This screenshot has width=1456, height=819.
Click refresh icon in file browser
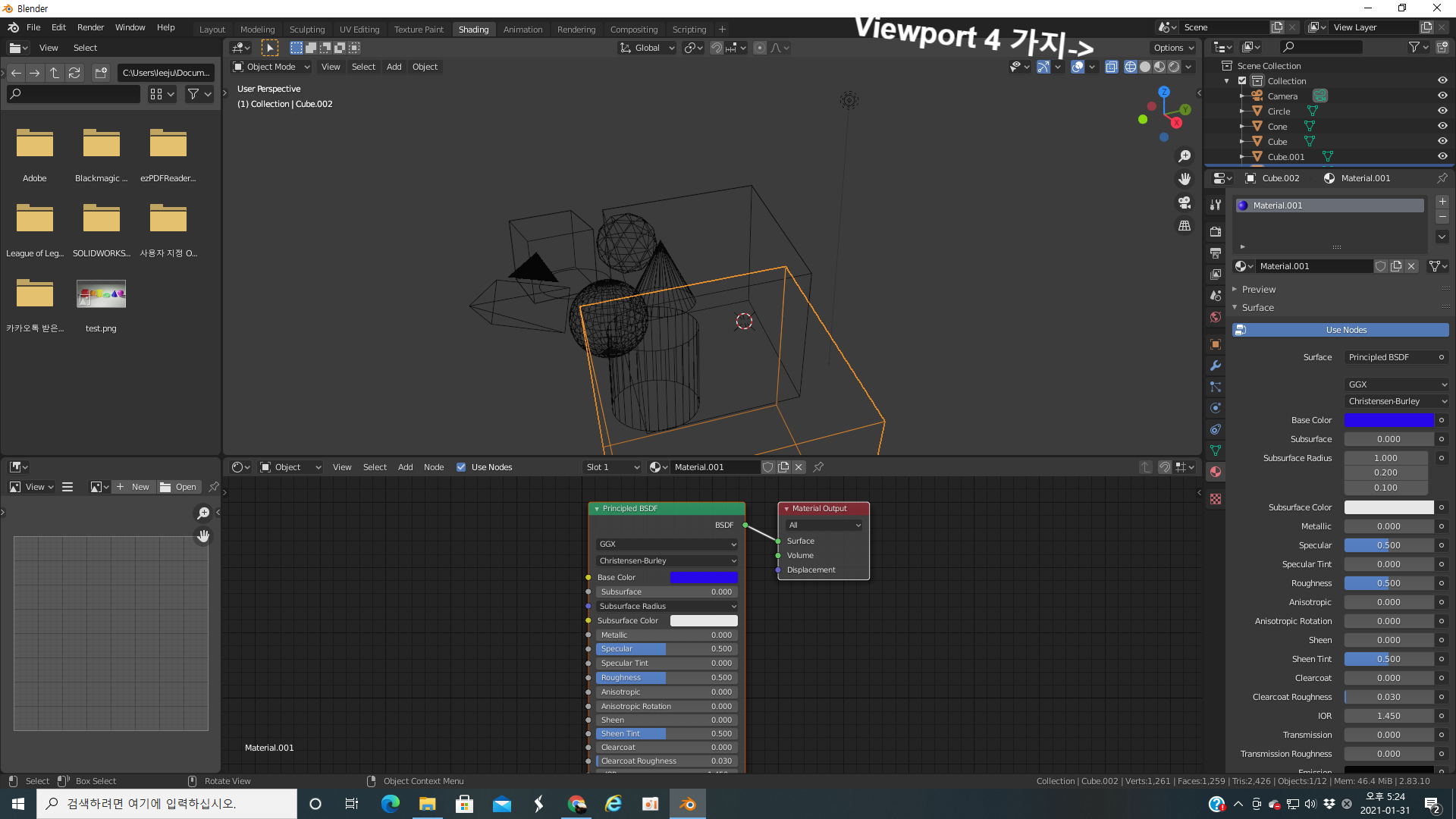(74, 73)
